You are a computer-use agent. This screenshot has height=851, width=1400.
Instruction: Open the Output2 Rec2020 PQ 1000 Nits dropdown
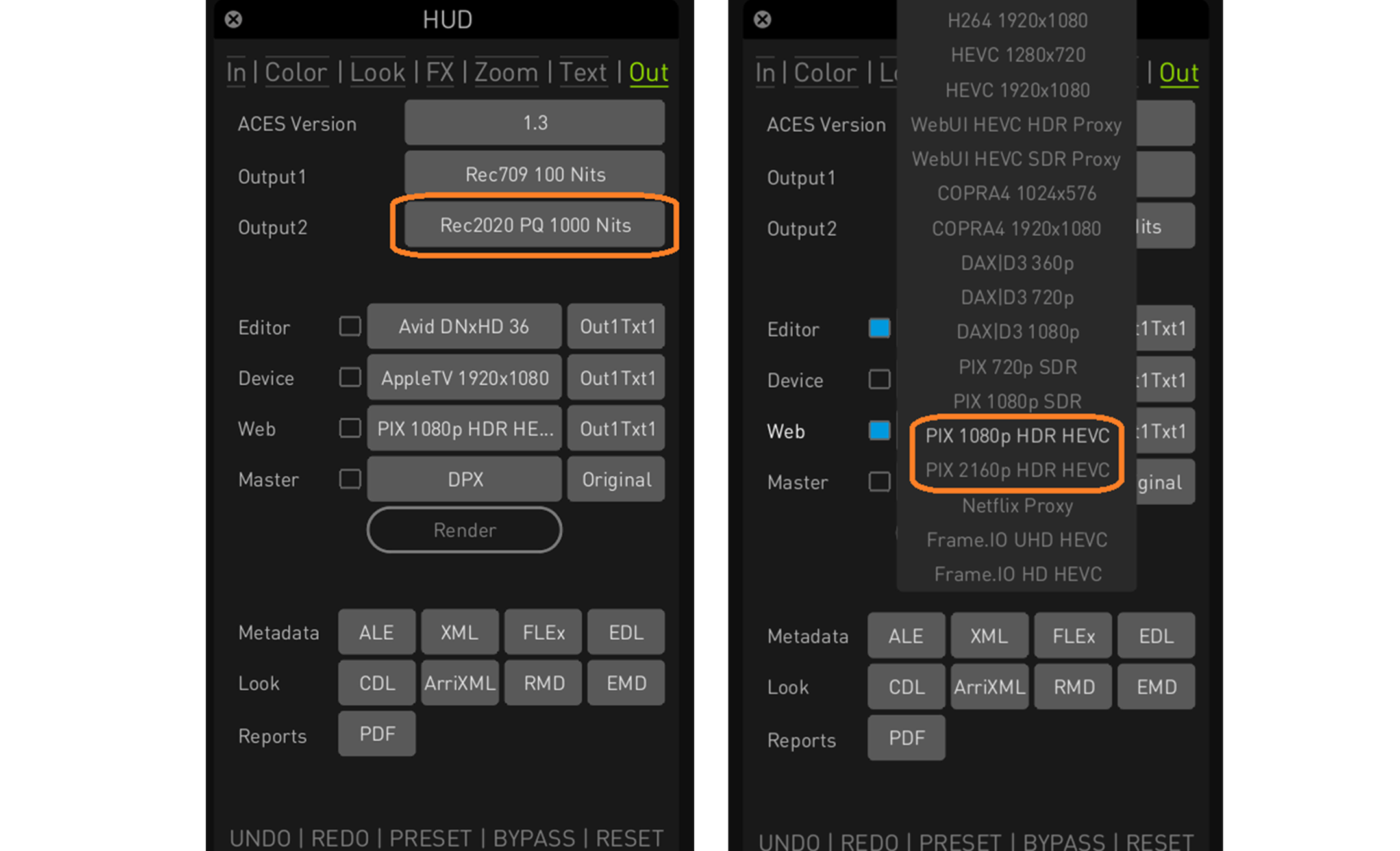[x=534, y=225]
